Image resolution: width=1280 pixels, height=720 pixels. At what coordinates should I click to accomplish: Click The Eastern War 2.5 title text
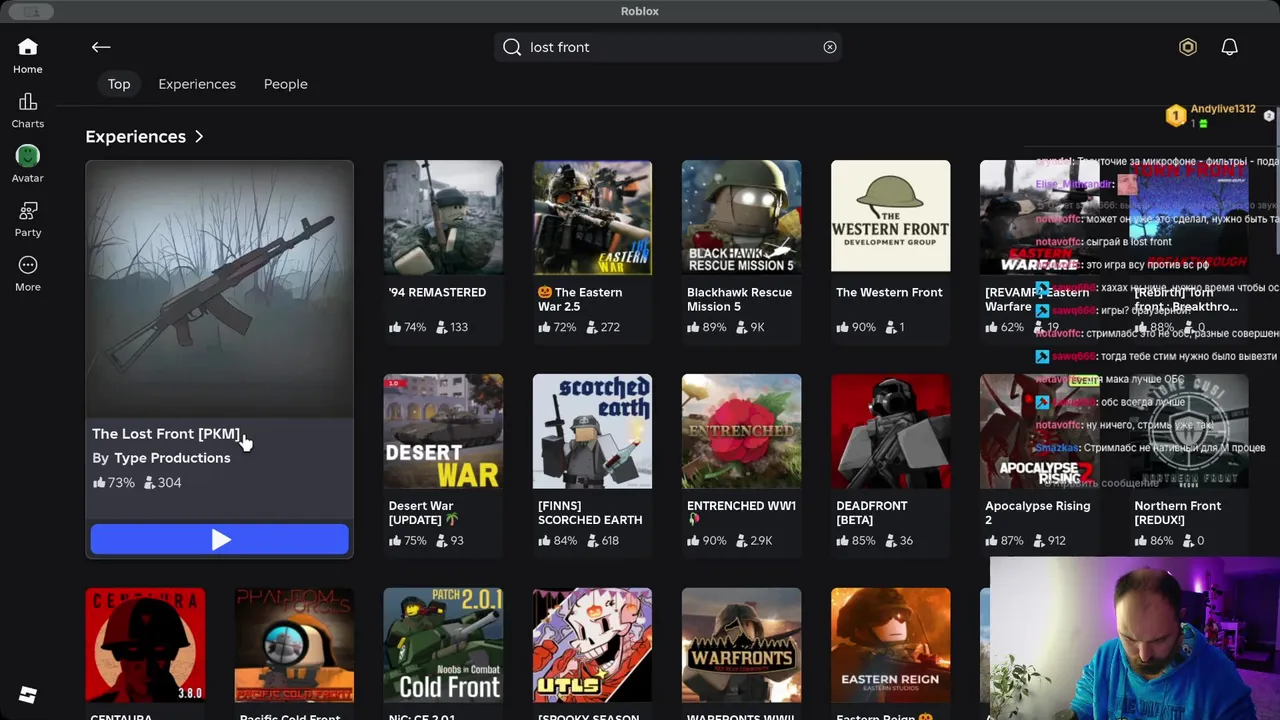coord(580,300)
